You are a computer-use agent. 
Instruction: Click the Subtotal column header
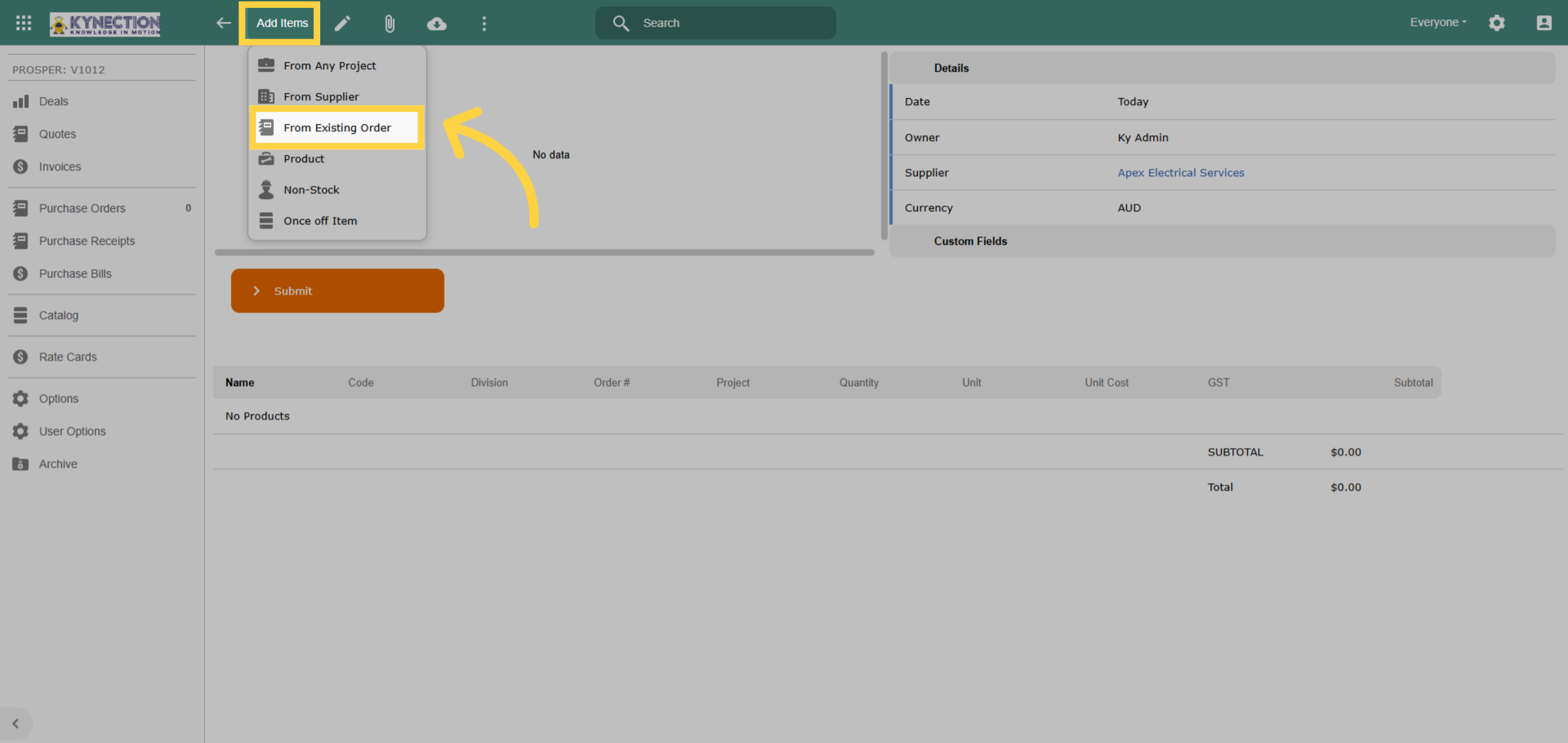click(1413, 383)
